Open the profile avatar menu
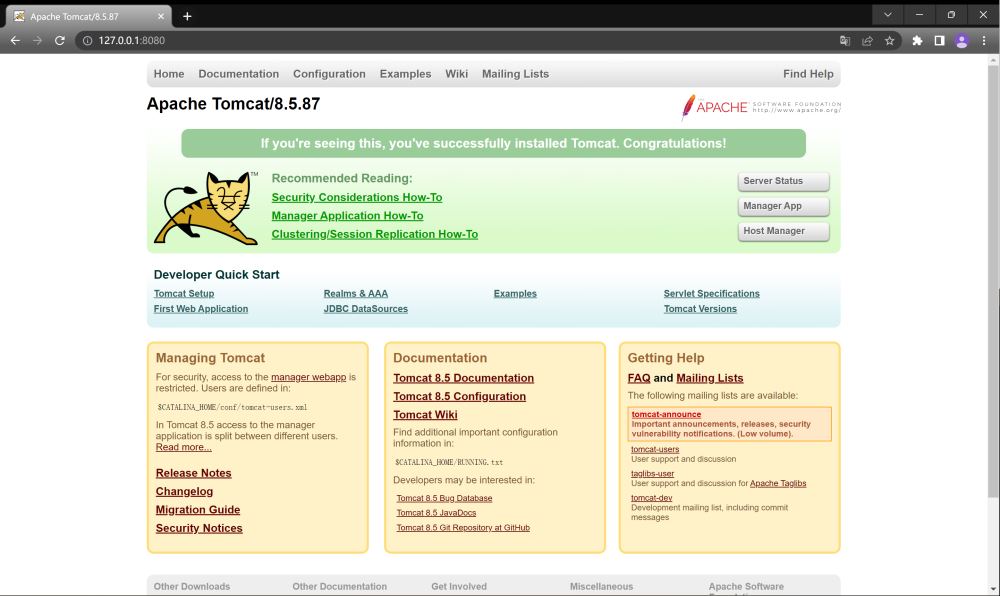This screenshot has width=1000, height=596. pos(962,41)
